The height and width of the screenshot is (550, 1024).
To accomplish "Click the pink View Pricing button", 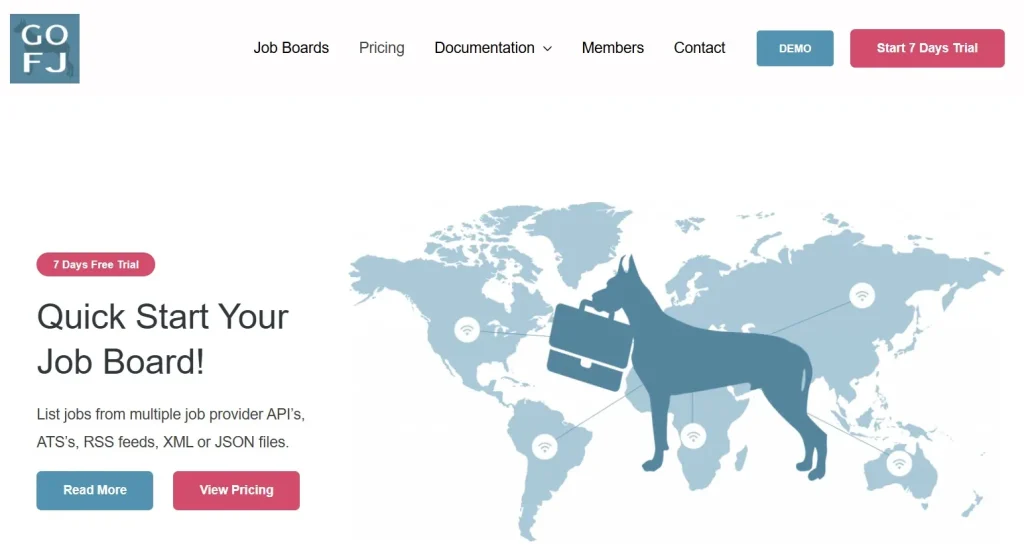I will (x=236, y=490).
